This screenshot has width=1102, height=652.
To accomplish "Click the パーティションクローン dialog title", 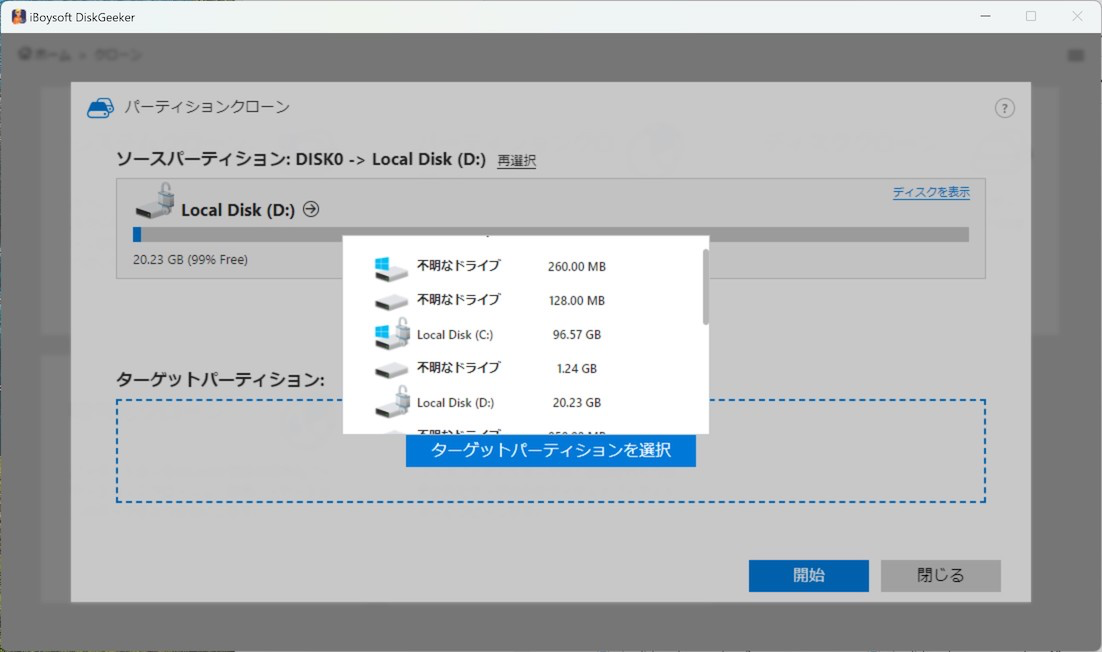I will [207, 107].
